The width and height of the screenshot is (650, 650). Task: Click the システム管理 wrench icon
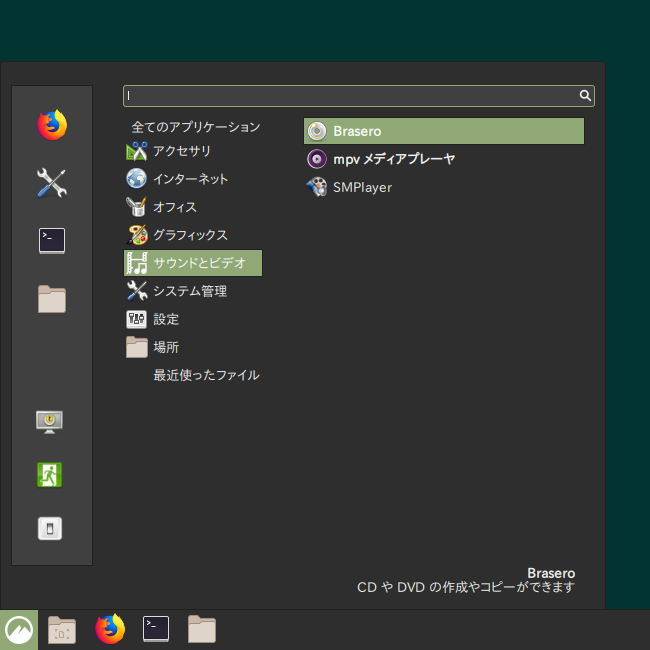click(x=137, y=291)
